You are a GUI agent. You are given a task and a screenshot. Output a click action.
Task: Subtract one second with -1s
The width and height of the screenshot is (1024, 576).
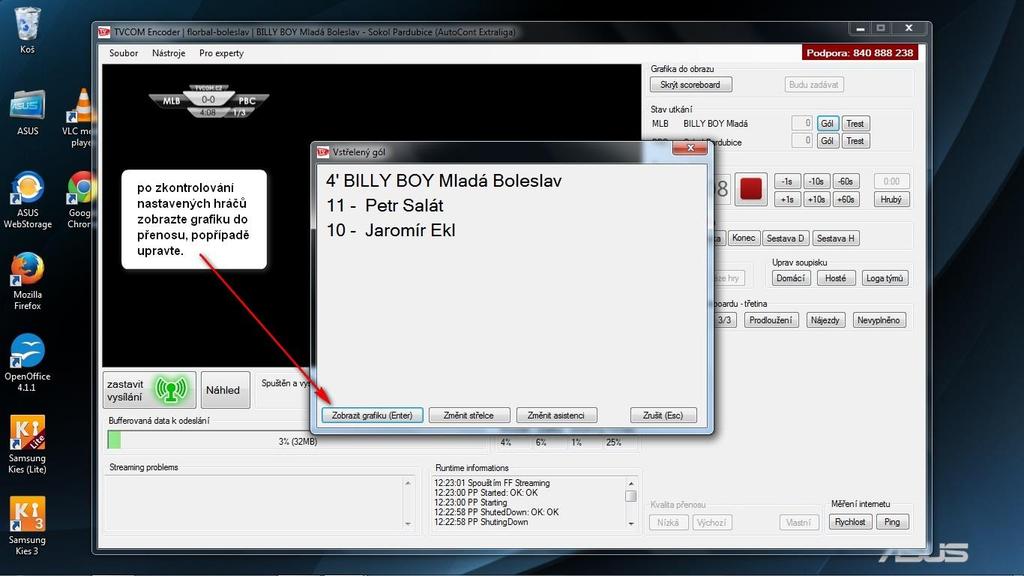[x=788, y=182]
